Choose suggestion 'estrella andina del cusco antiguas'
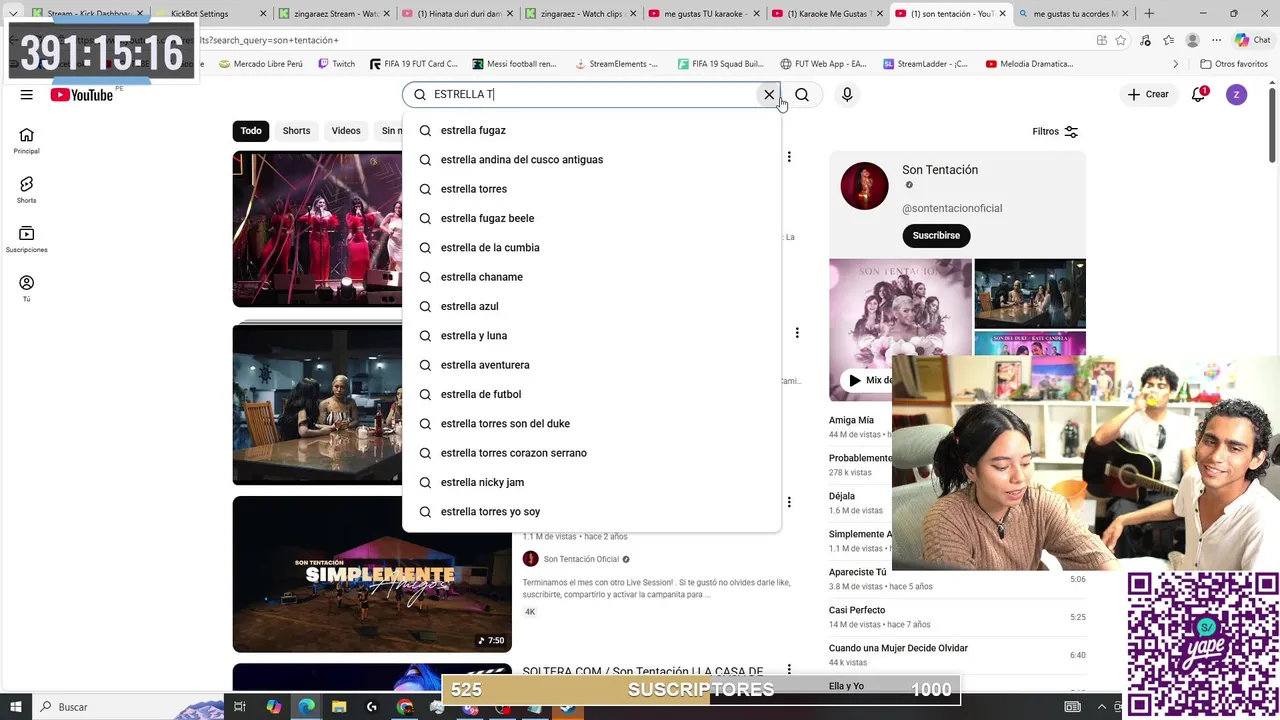 591,160
